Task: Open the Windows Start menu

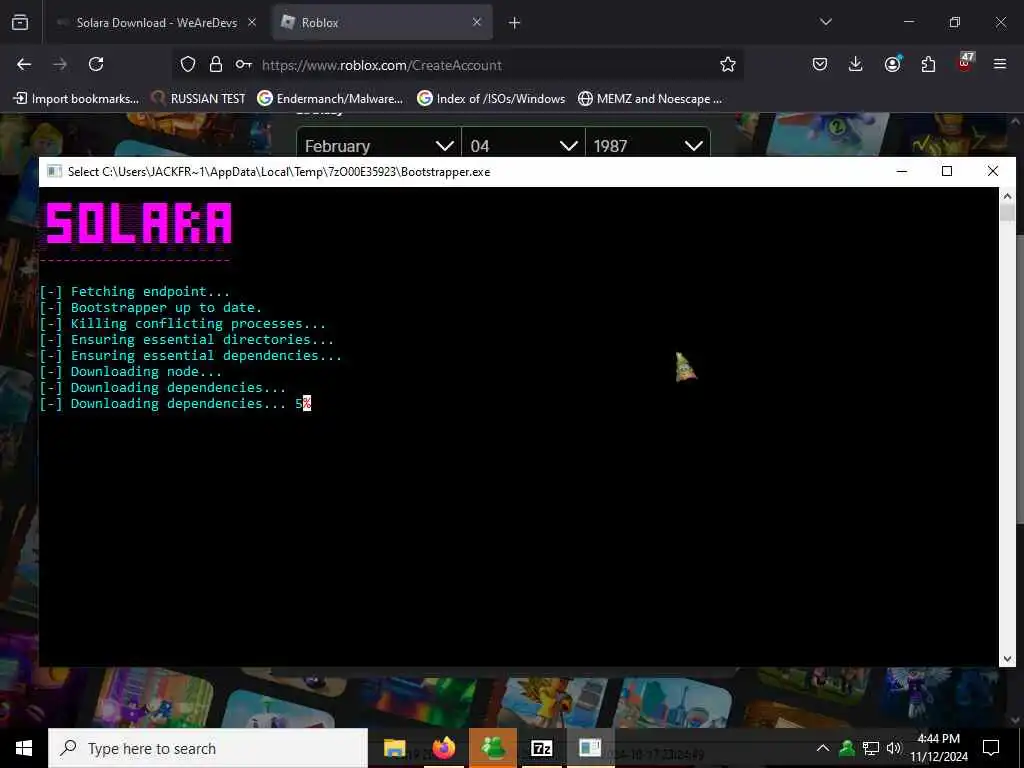Action: [24, 748]
